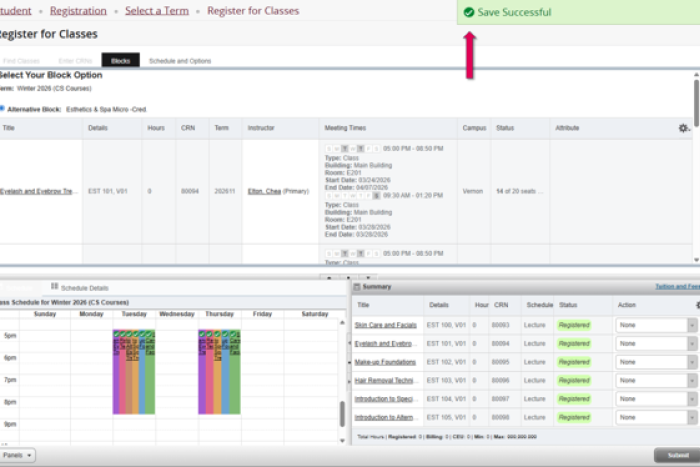The image size is (700, 467).
Task: Open Make-up Foundations in Summary
Action: (x=385, y=362)
